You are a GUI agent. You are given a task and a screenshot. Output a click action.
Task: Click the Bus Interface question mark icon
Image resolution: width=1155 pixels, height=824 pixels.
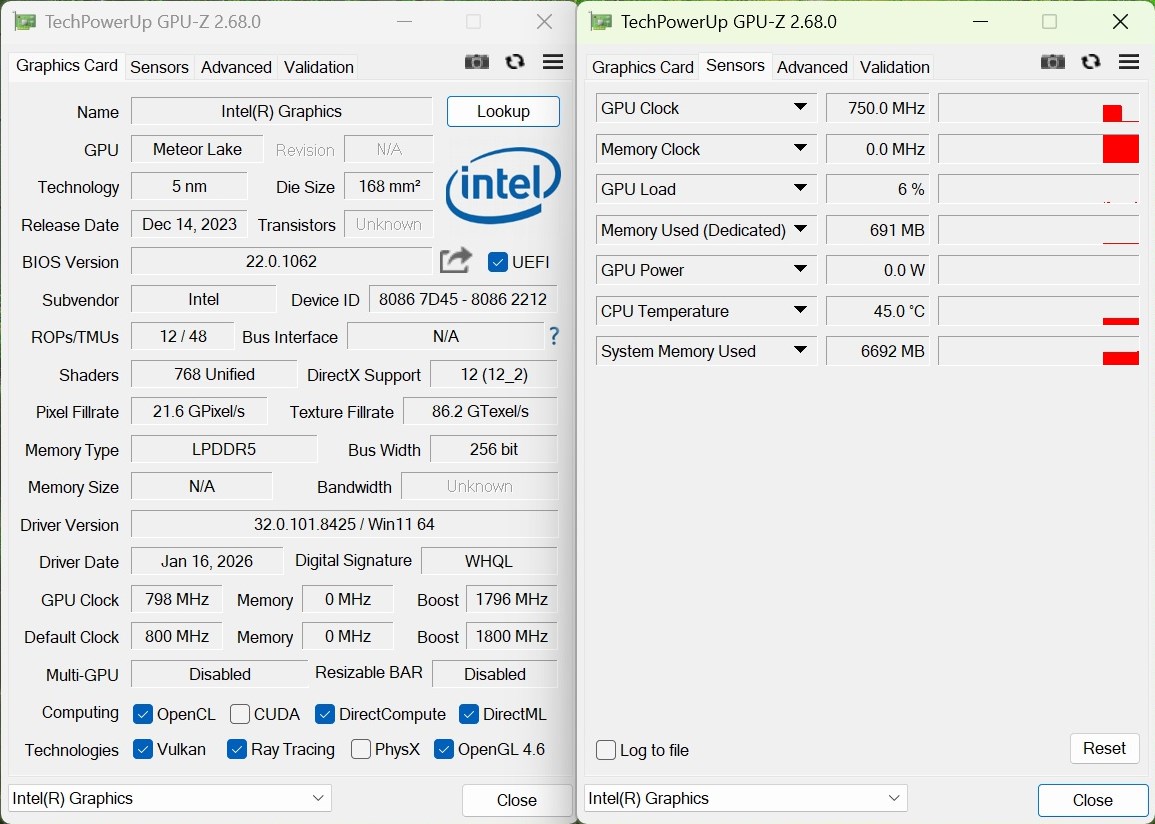(x=553, y=337)
